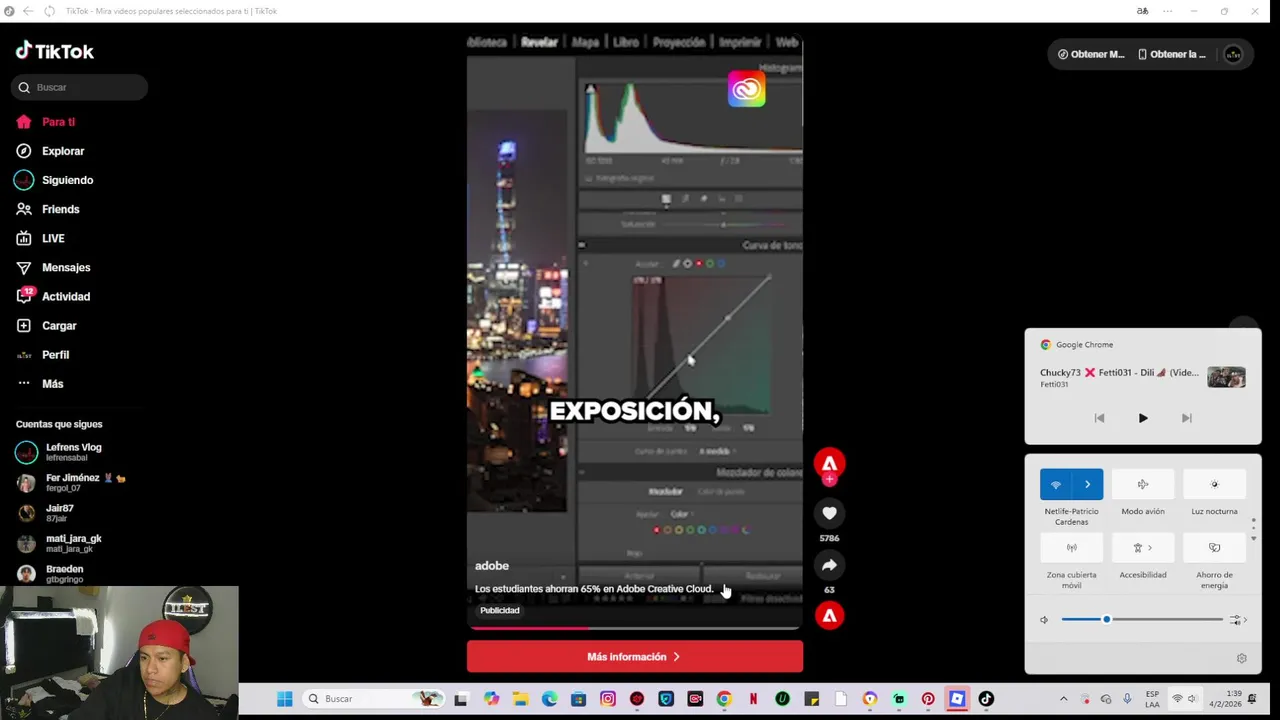This screenshot has height=720, width=1280.
Task: Open TikTok app from the taskbar
Action: tap(986, 699)
